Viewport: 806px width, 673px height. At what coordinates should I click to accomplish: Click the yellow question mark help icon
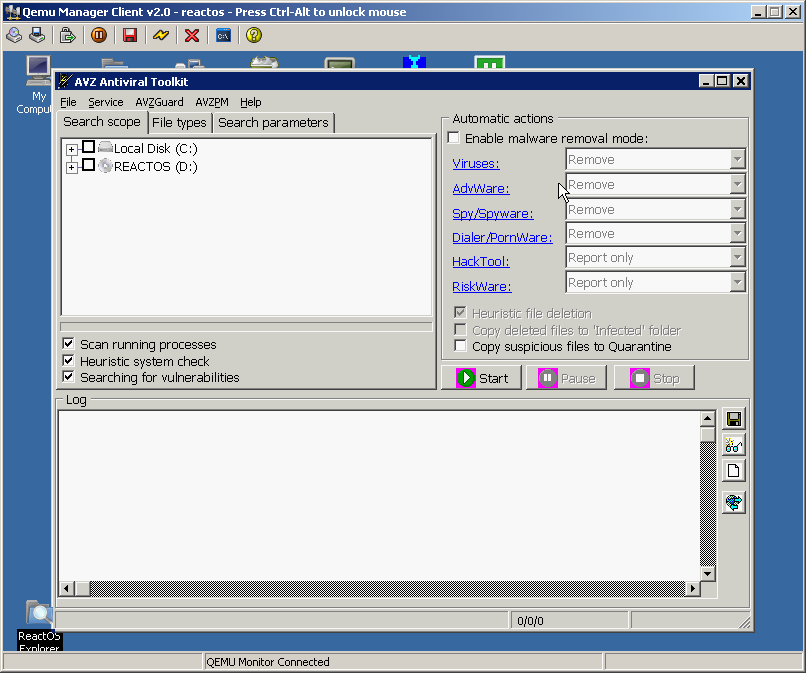pos(254,35)
